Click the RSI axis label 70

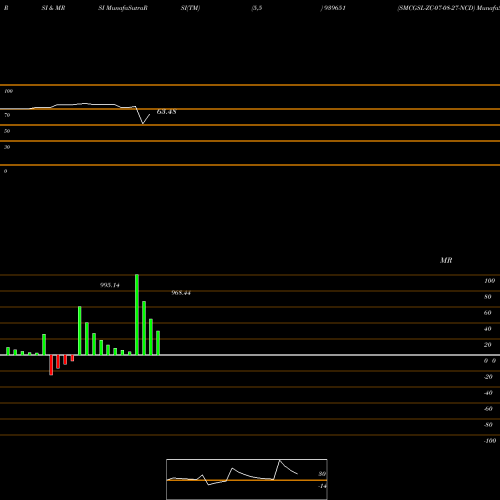click(7, 115)
